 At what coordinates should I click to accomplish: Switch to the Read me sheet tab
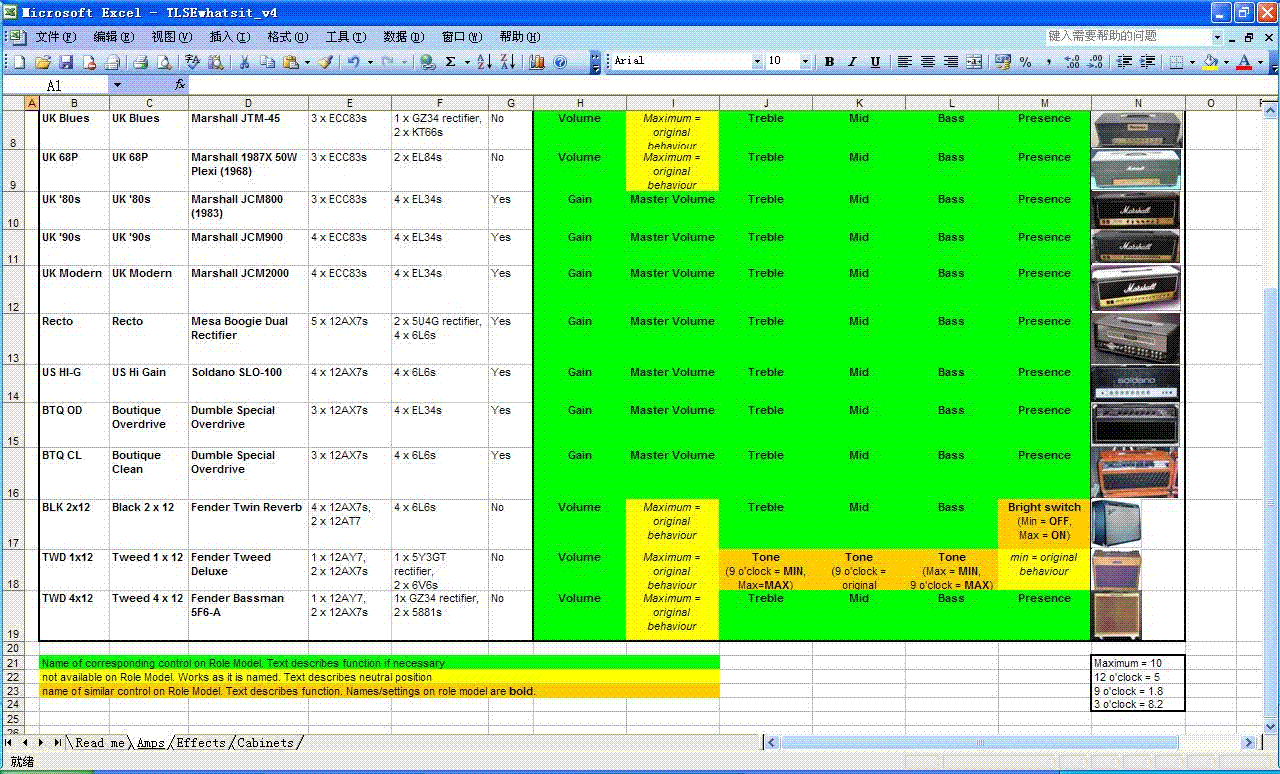click(100, 743)
